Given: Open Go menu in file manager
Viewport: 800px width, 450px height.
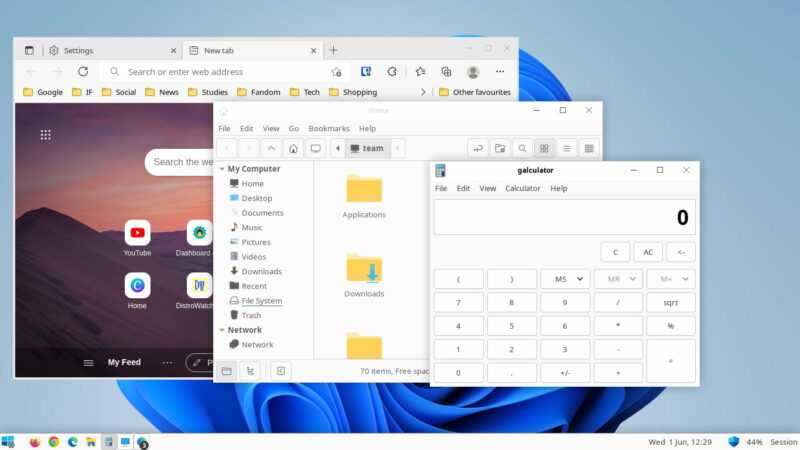Looking at the screenshot, I should pyautogui.click(x=294, y=129).
